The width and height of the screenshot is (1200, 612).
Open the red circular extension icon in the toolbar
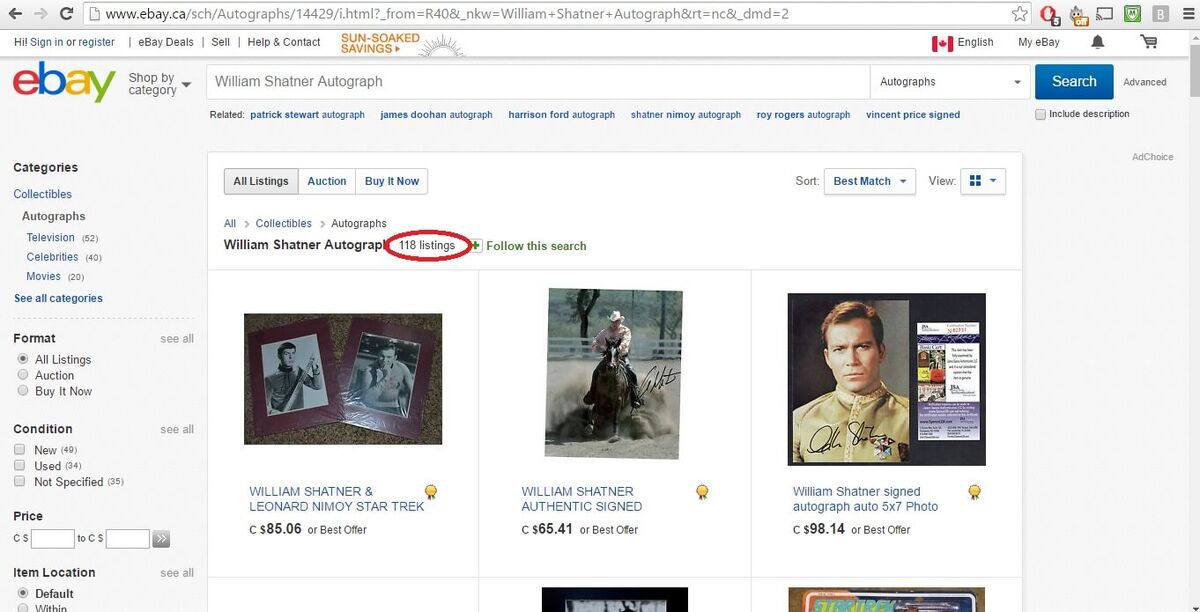tap(1049, 14)
